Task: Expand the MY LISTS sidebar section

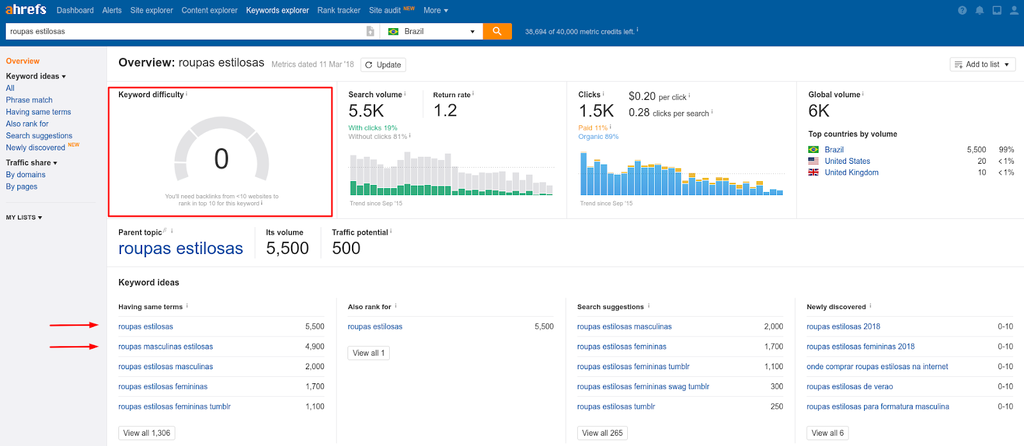Action: (x=24, y=217)
